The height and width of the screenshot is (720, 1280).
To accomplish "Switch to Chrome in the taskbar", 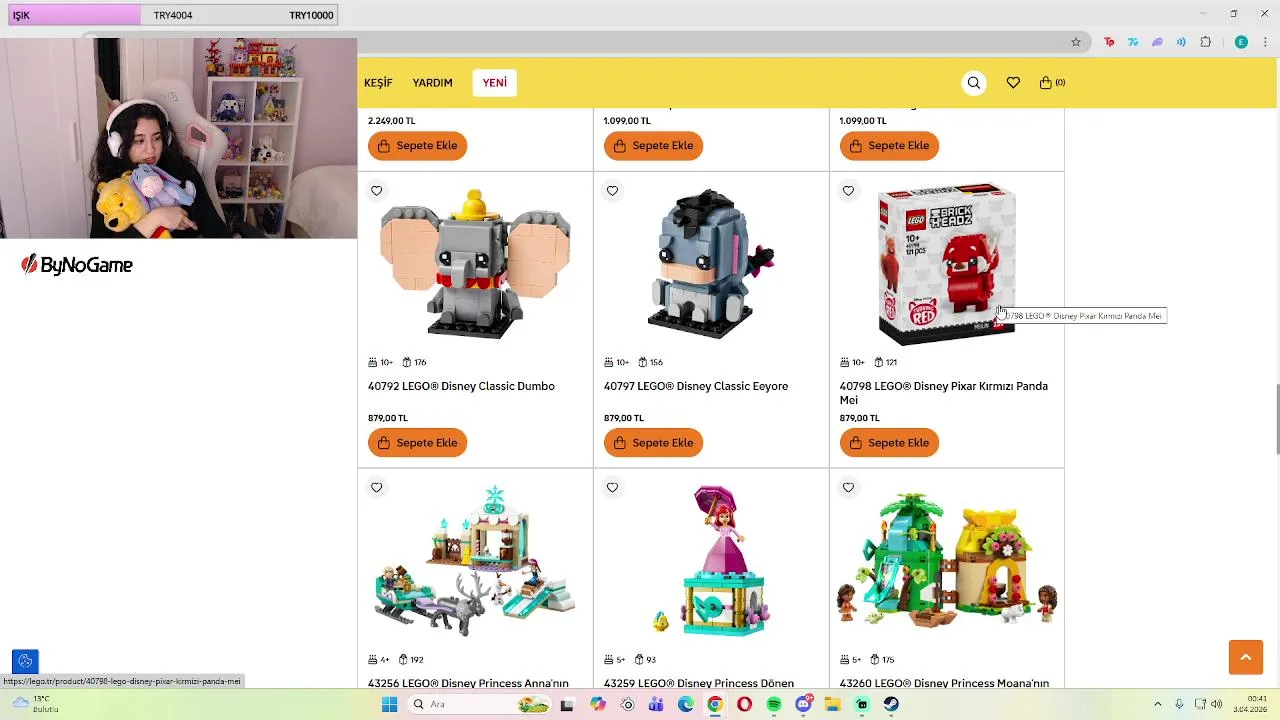I will (715, 704).
